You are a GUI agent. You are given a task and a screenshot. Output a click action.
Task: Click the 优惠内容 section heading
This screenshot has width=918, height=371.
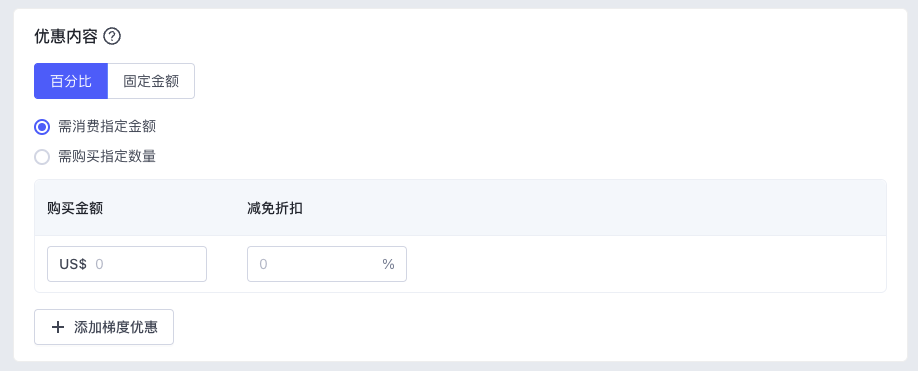tap(66, 36)
